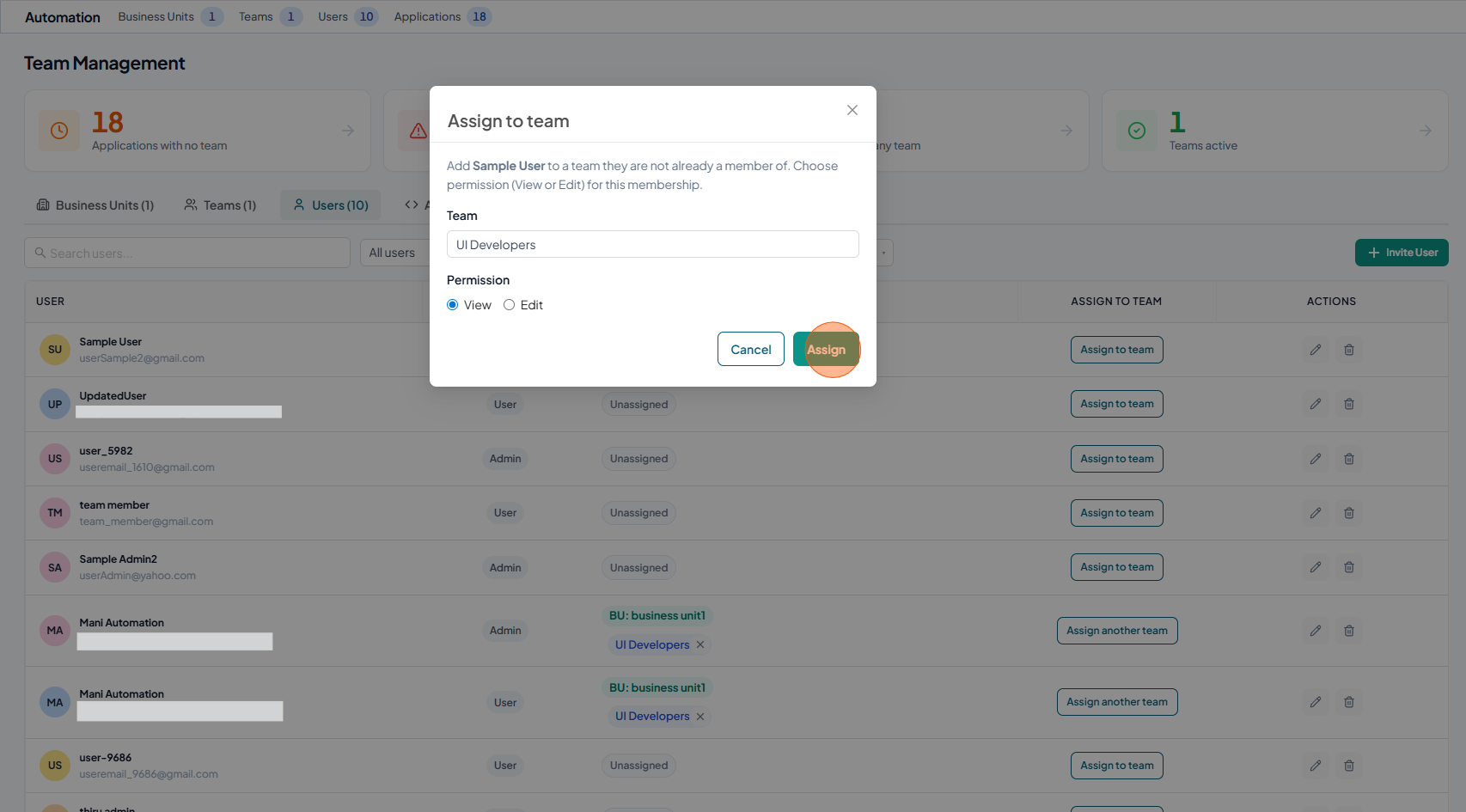Click the SU avatar for Sample User
The image size is (1466, 812).
pyautogui.click(x=55, y=350)
